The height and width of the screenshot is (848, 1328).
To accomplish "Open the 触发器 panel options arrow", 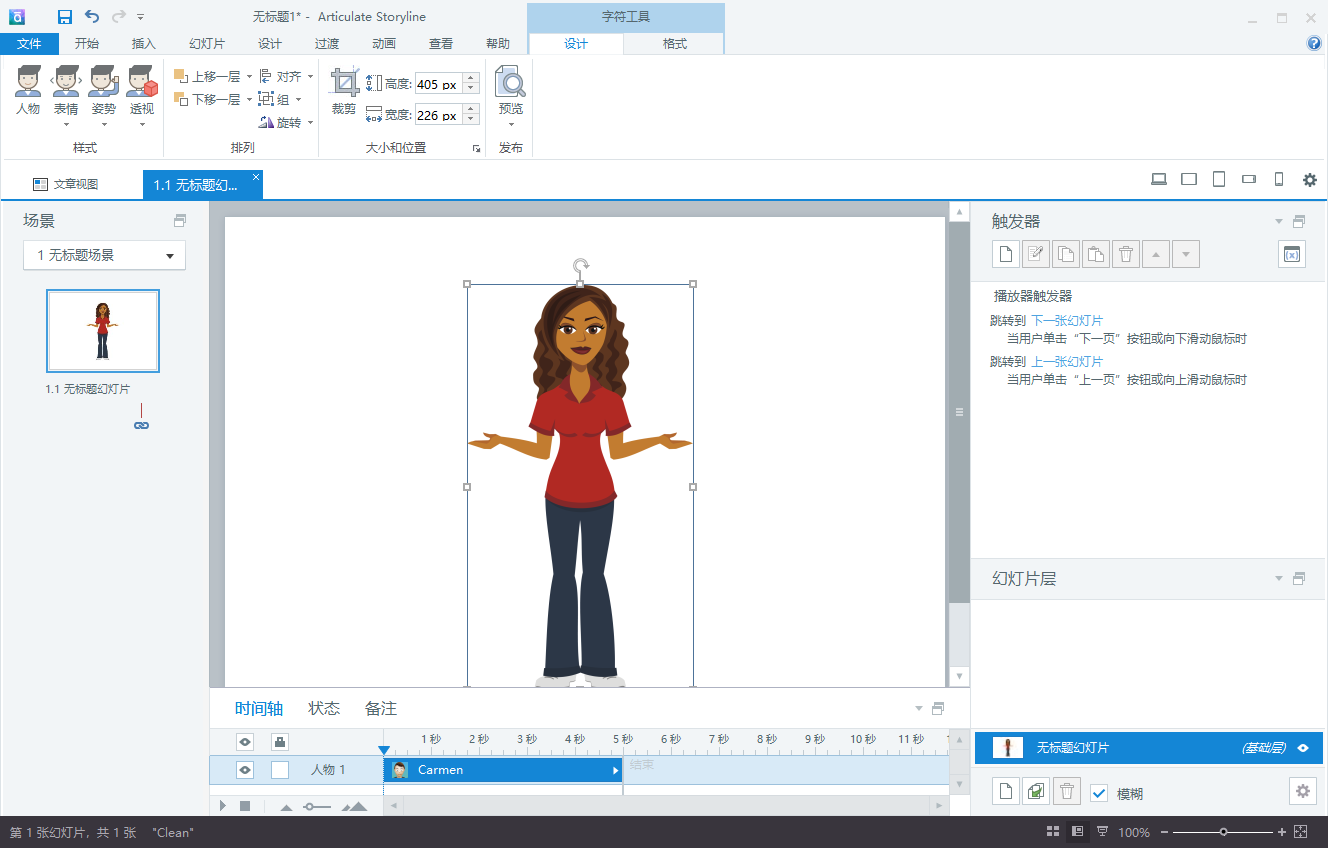I will click(x=1278, y=222).
